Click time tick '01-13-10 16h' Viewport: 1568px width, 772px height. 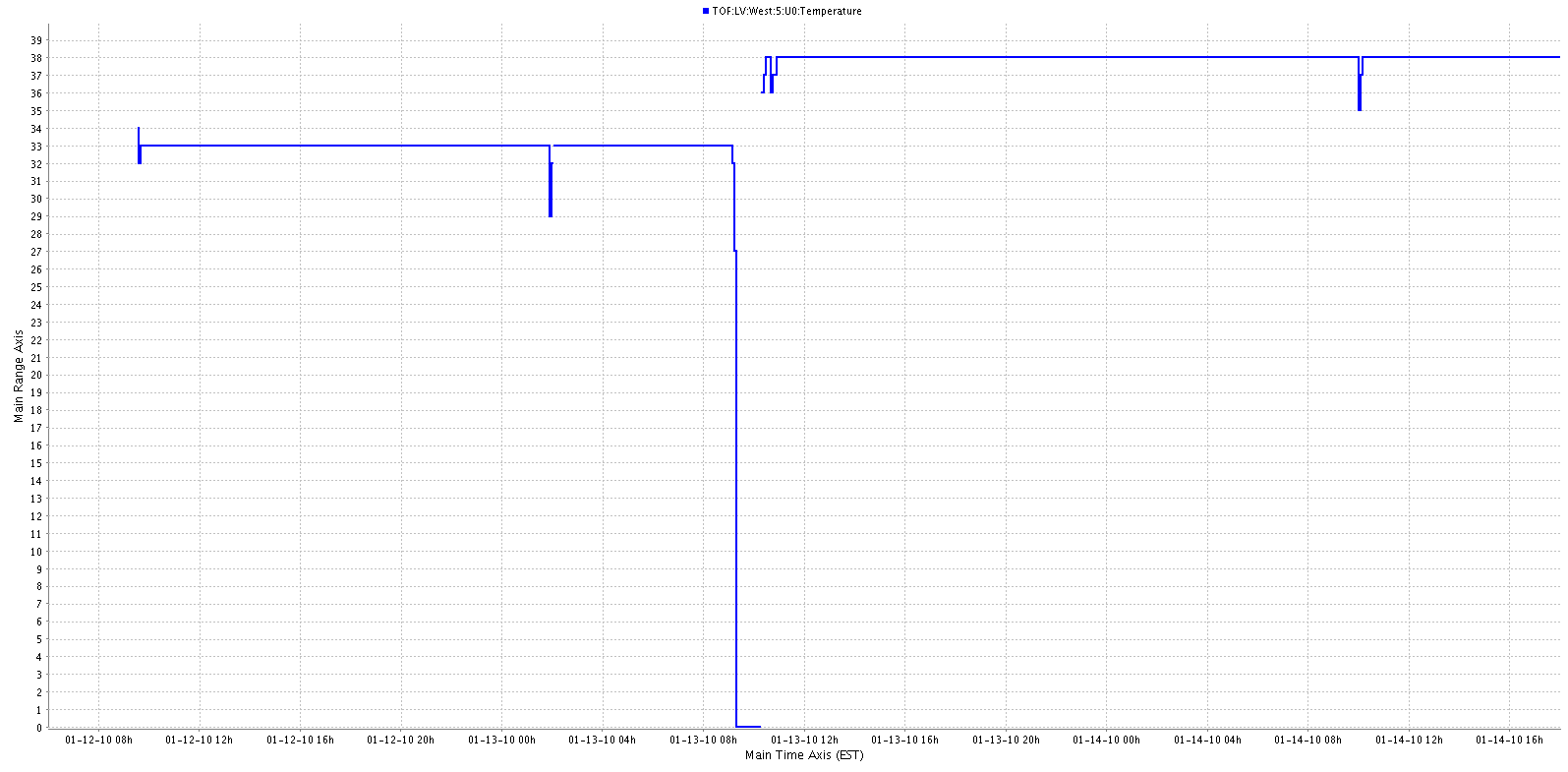tap(905, 740)
